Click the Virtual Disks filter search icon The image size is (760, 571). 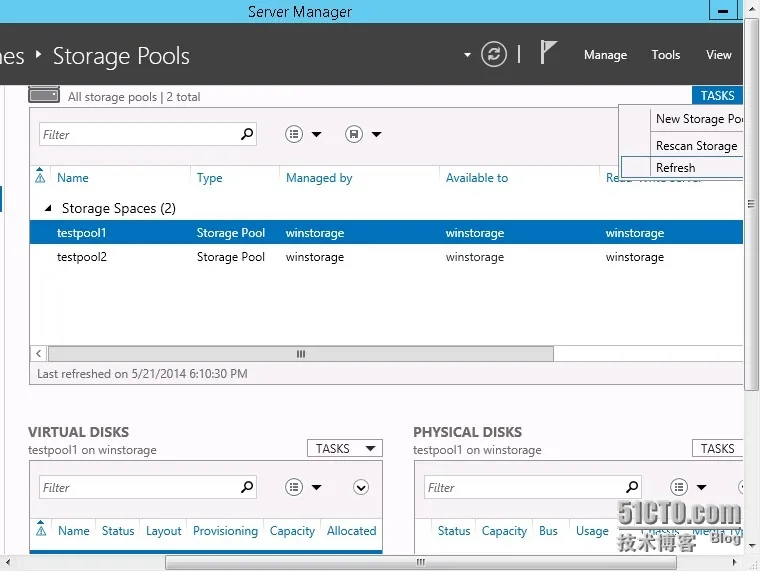(247, 487)
